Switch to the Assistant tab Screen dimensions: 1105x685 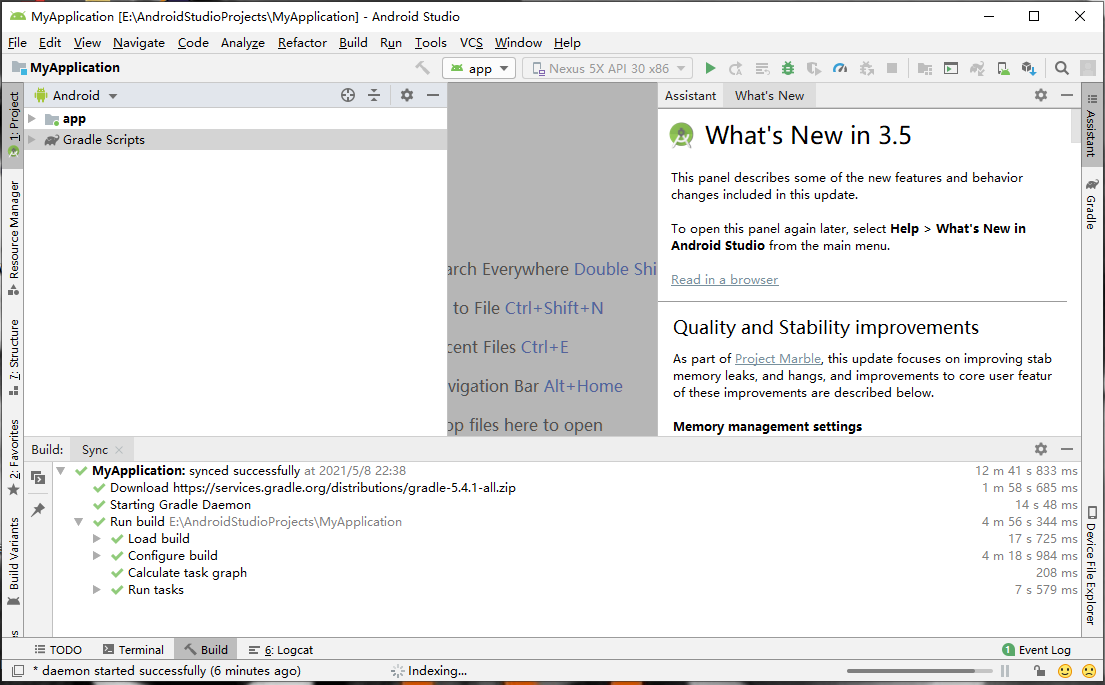690,96
